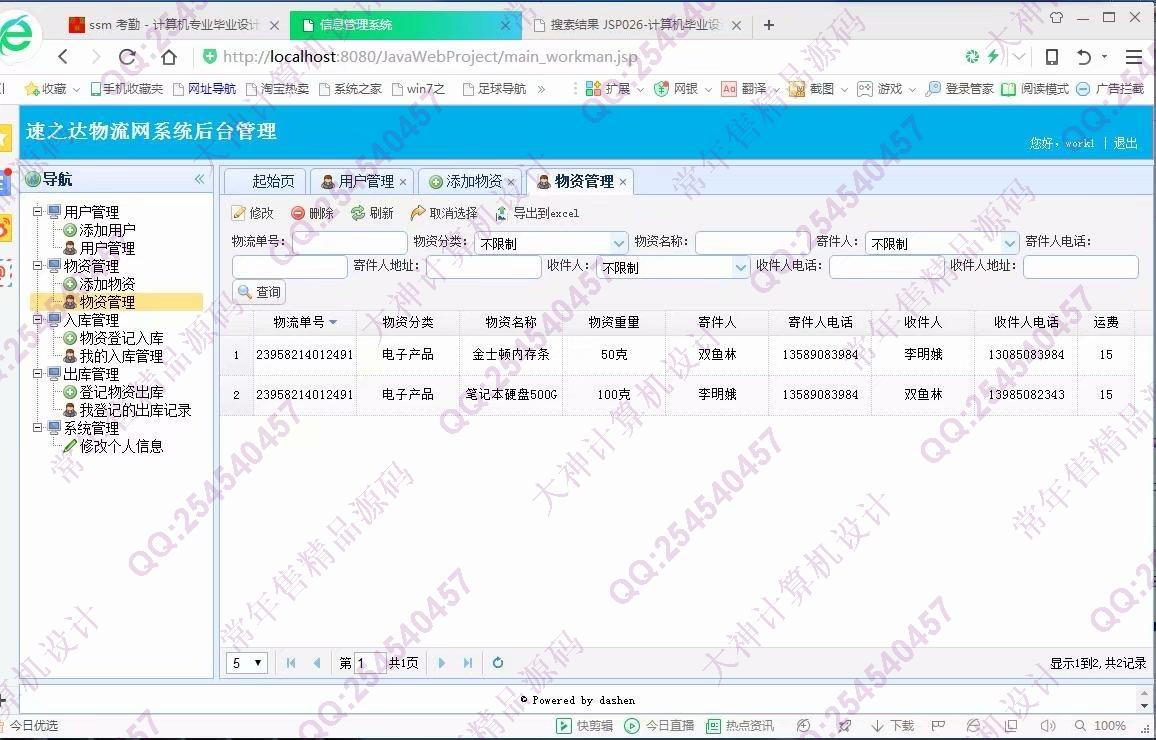Screen dimensions: 1156x740
Task: Switch to ssm 考勤 browser tab
Action: click(x=173, y=25)
